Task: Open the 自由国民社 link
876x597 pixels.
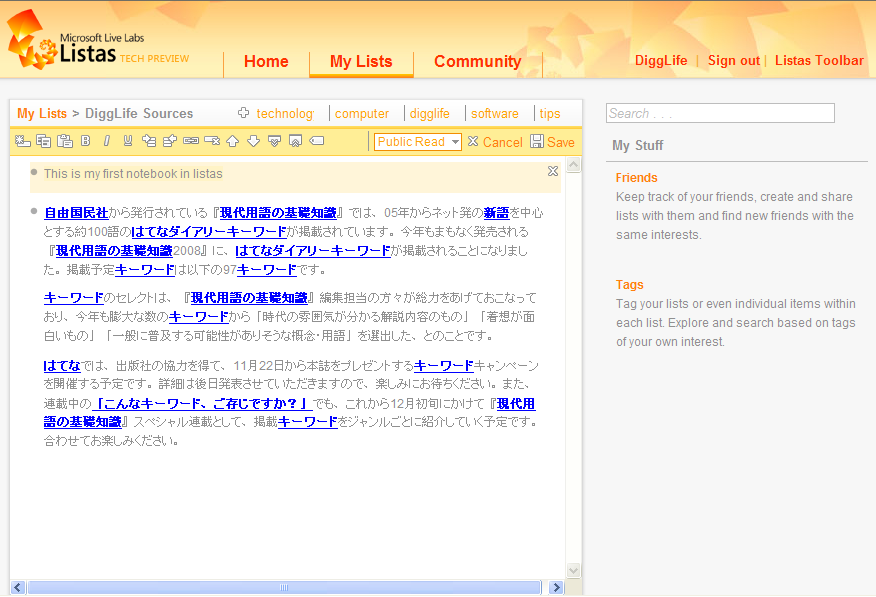Action: (x=76, y=213)
